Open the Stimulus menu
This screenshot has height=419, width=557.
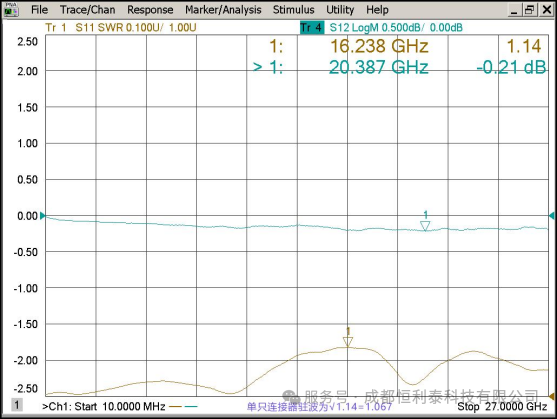click(293, 10)
